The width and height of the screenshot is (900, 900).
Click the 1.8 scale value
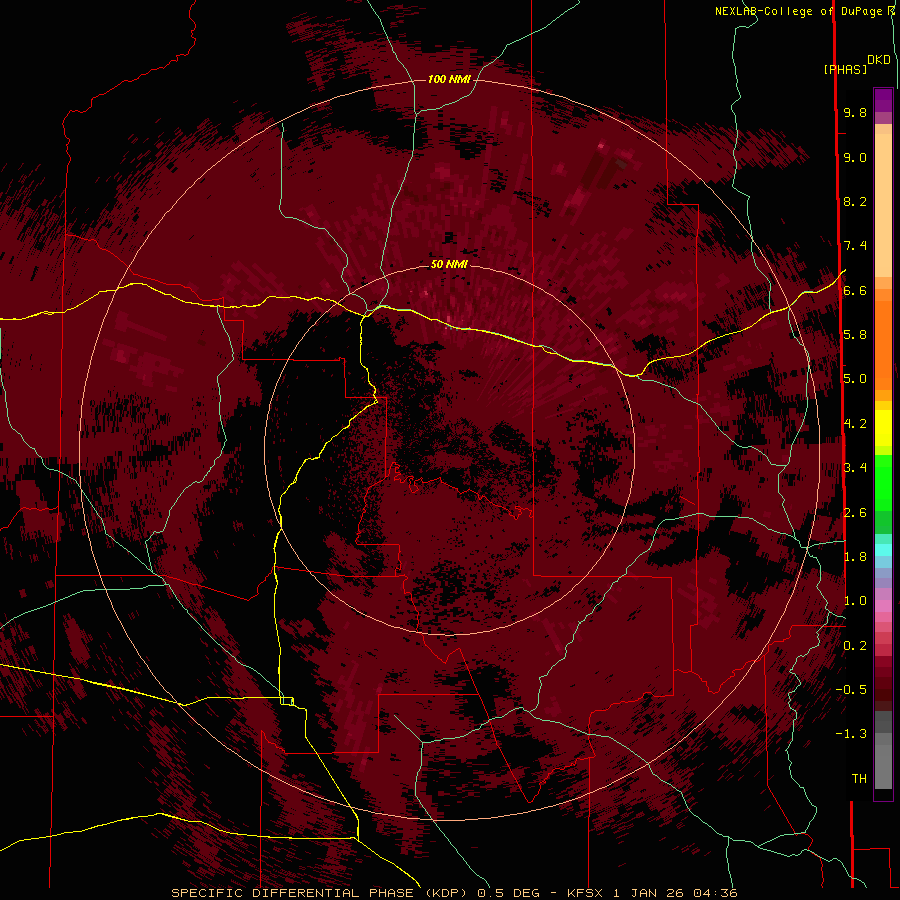point(855,557)
